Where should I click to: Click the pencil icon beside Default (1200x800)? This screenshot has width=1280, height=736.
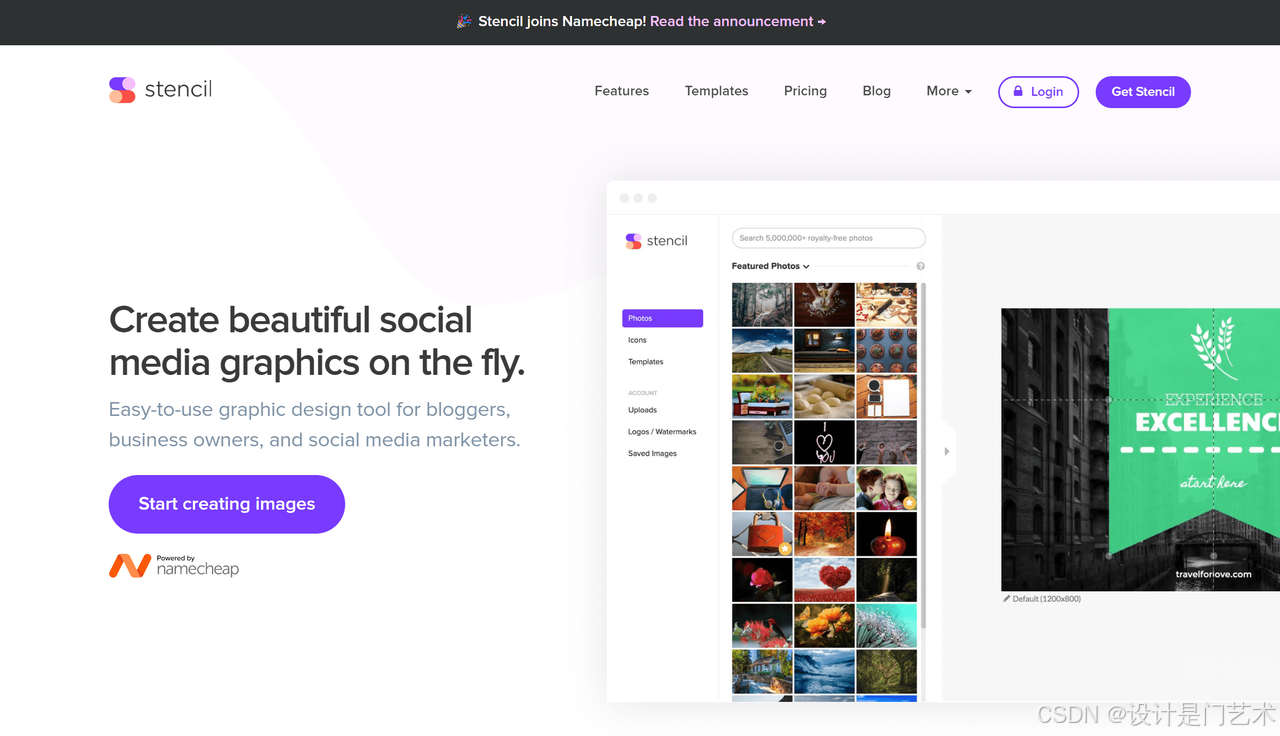tap(1007, 599)
